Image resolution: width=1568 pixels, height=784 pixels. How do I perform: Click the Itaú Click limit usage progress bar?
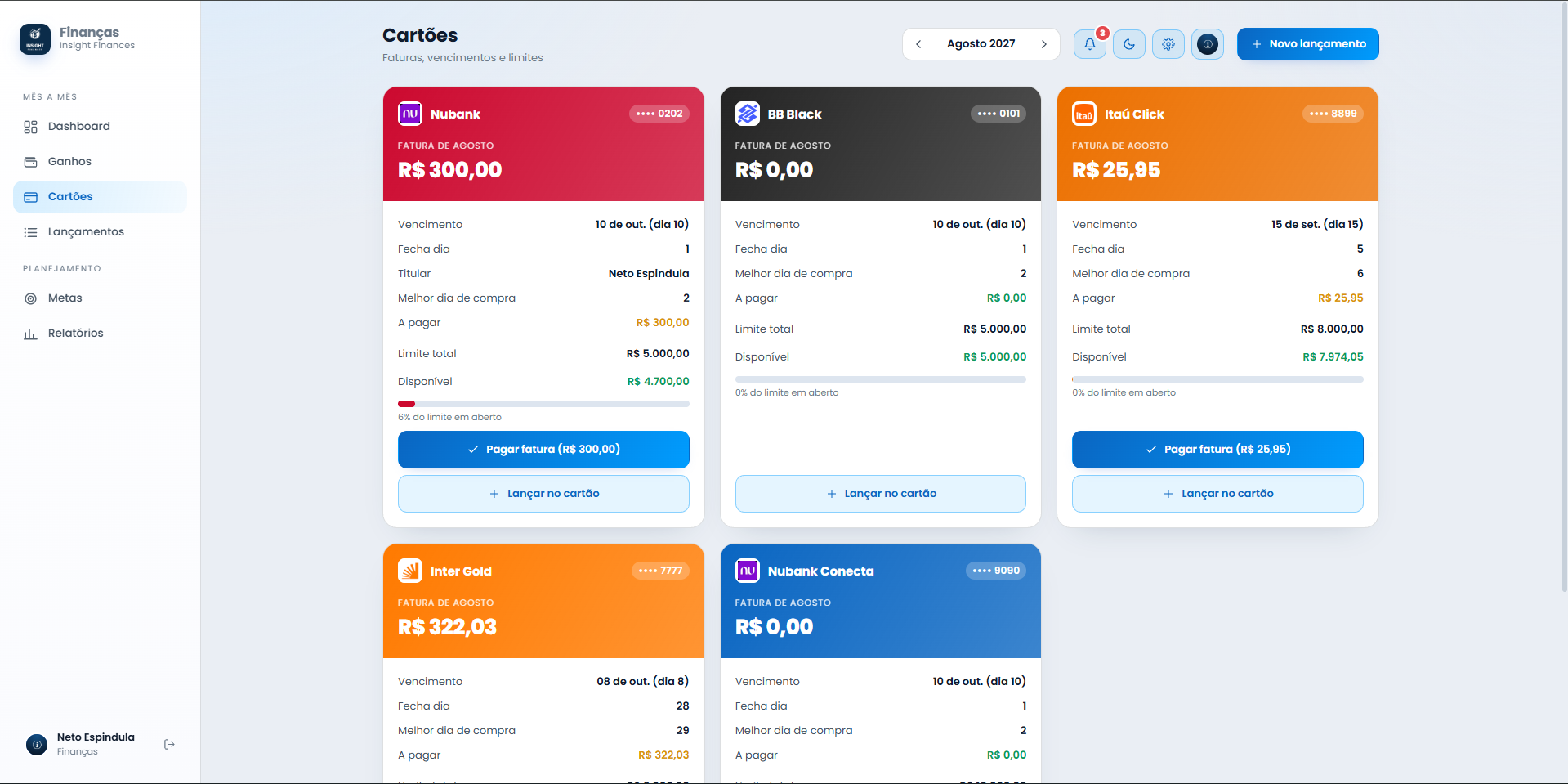coord(1217,379)
